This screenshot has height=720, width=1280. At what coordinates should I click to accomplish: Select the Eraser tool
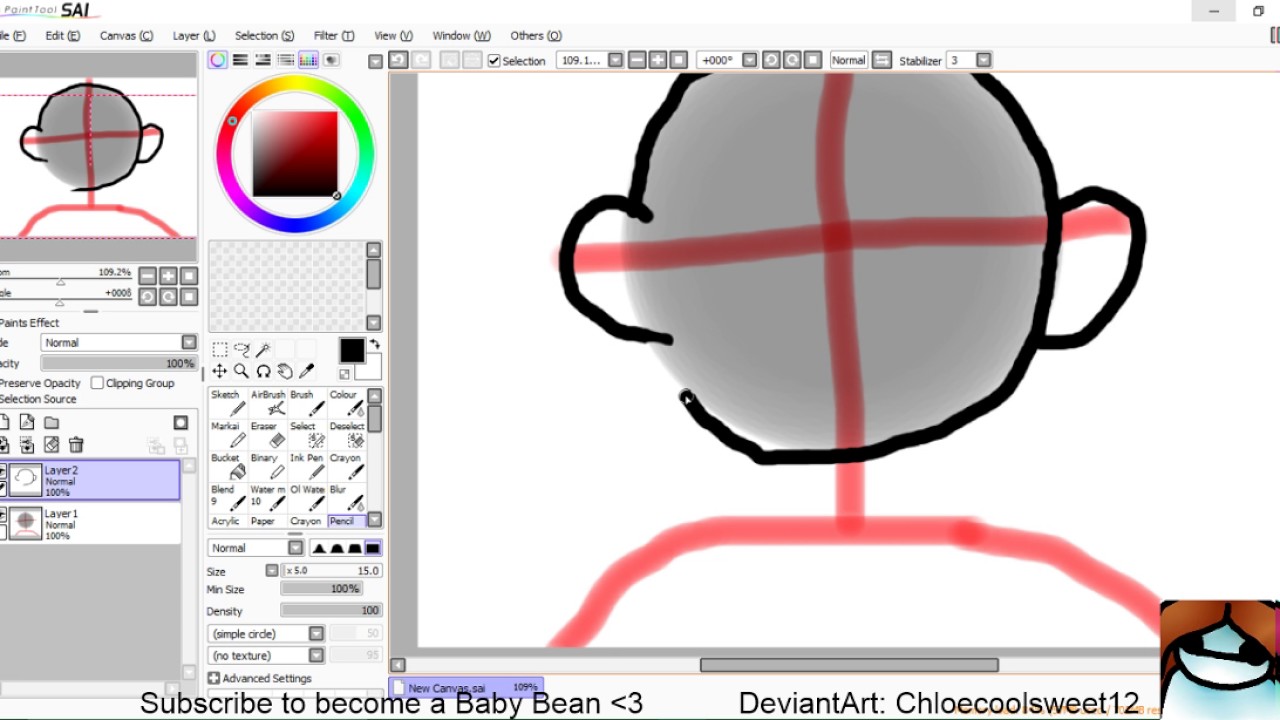click(267, 435)
